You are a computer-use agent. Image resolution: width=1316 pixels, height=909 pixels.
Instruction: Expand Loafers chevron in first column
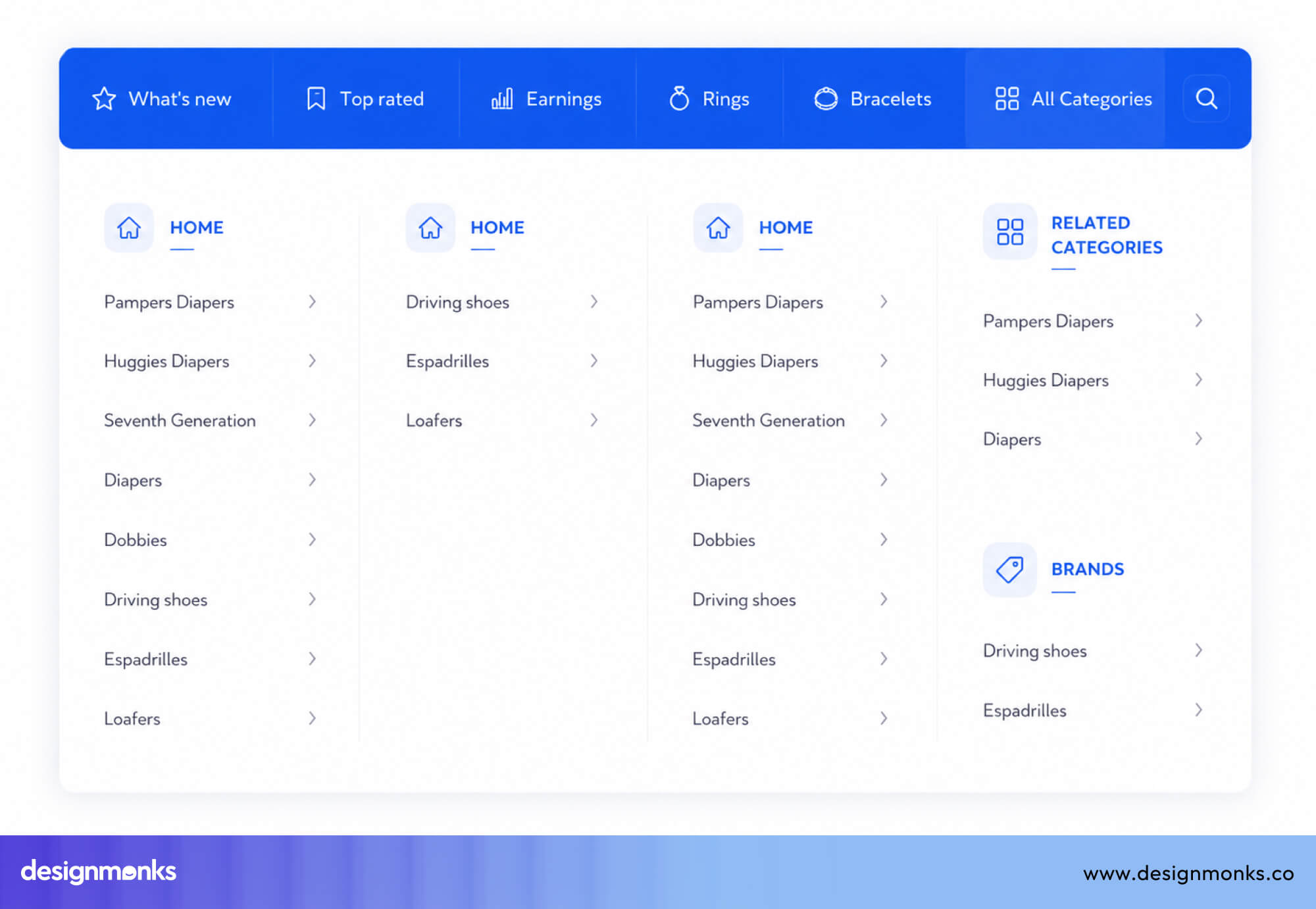[313, 718]
